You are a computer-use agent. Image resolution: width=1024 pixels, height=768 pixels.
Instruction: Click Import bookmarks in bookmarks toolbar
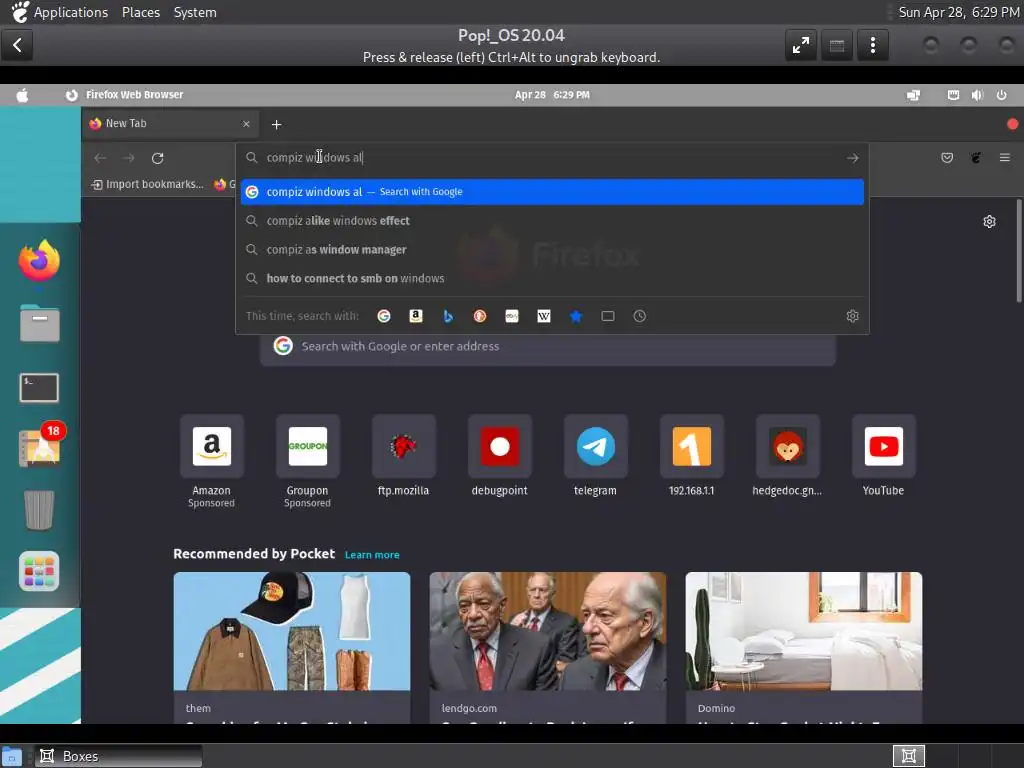click(x=148, y=185)
